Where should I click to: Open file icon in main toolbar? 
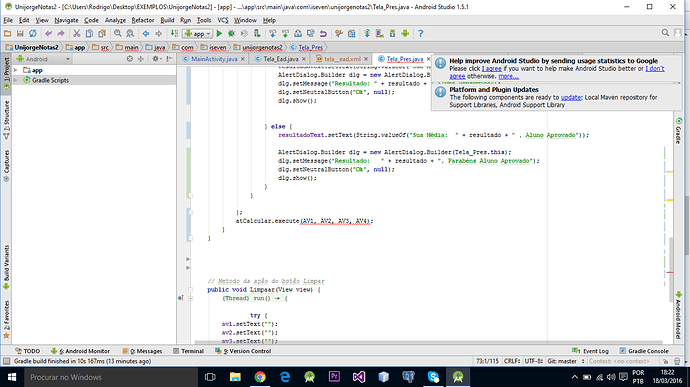pyautogui.click(x=7, y=33)
